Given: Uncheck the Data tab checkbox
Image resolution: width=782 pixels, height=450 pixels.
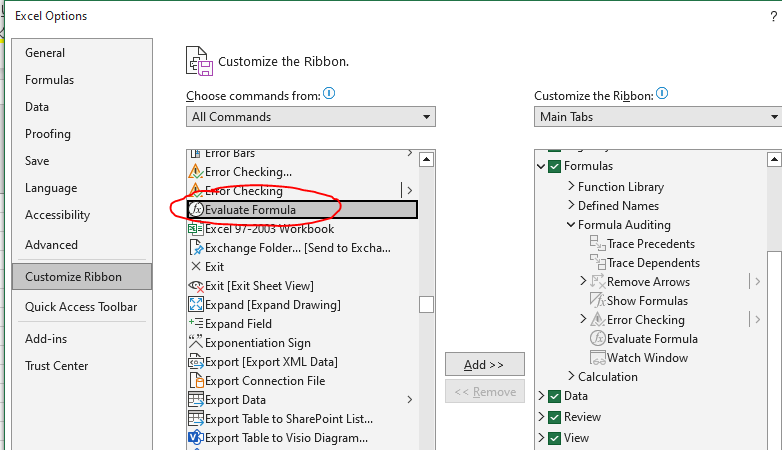Looking at the screenshot, I should click(x=554, y=396).
